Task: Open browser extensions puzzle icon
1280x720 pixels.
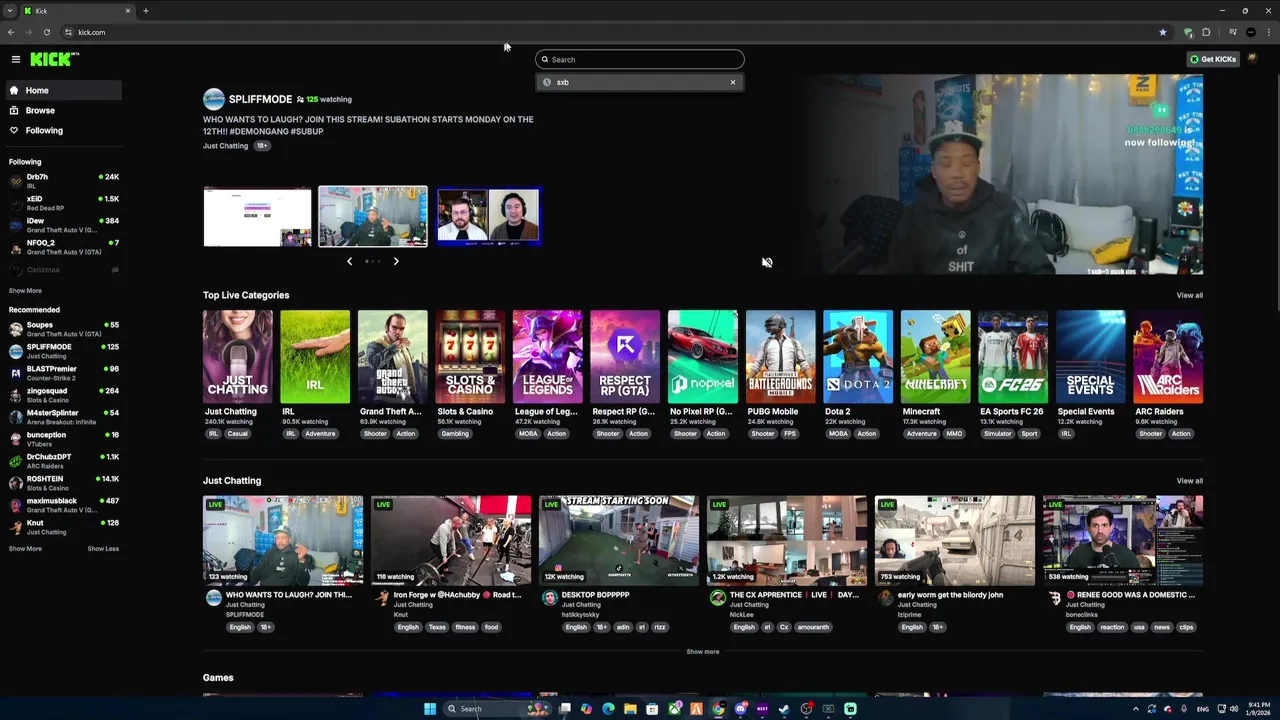Action: tap(1206, 32)
